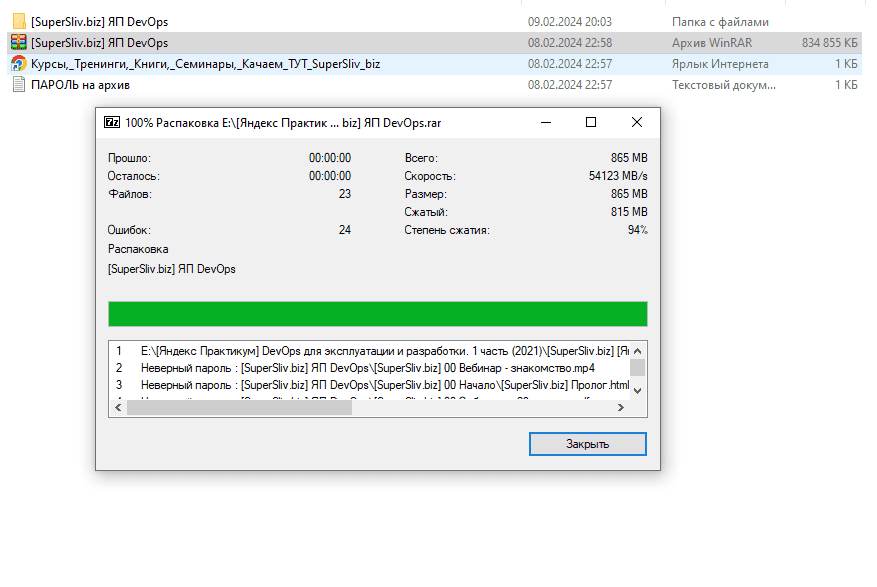Click the folder icon for [SuperSliv.biz] ЯП DevOps
The image size is (877, 587).
[x=18, y=21]
